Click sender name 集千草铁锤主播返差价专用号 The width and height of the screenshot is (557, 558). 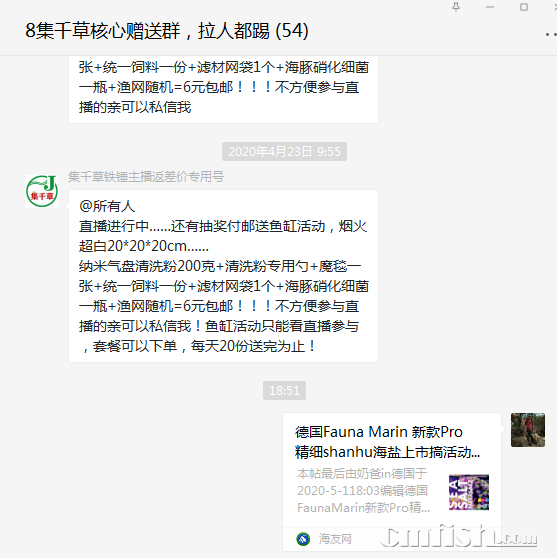click(x=146, y=177)
